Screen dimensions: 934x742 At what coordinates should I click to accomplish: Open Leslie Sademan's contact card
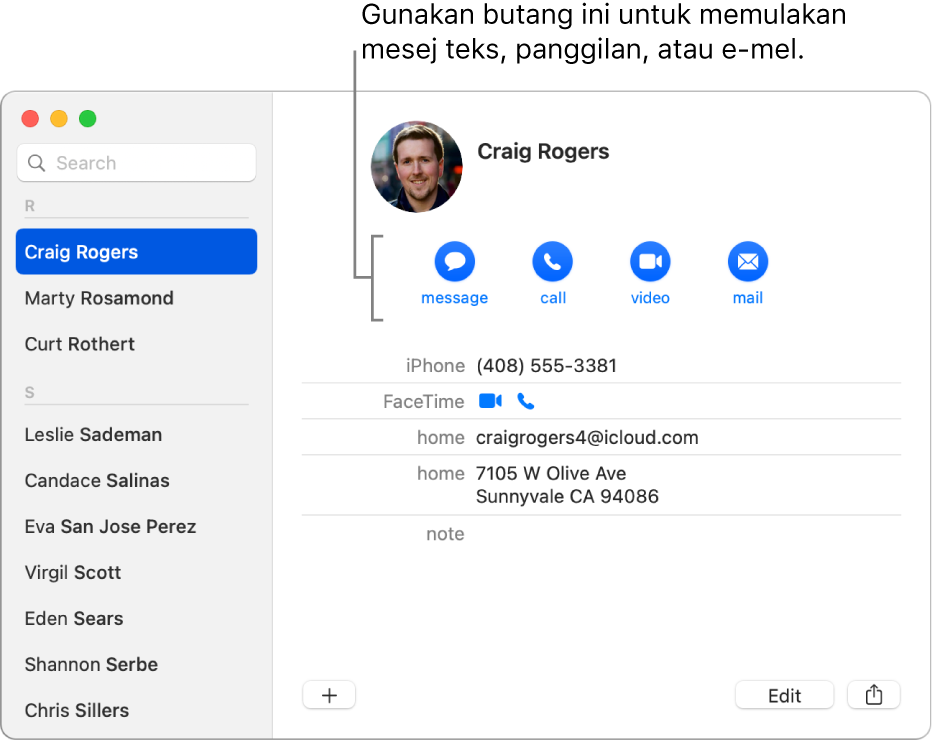pyautogui.click(x=136, y=434)
